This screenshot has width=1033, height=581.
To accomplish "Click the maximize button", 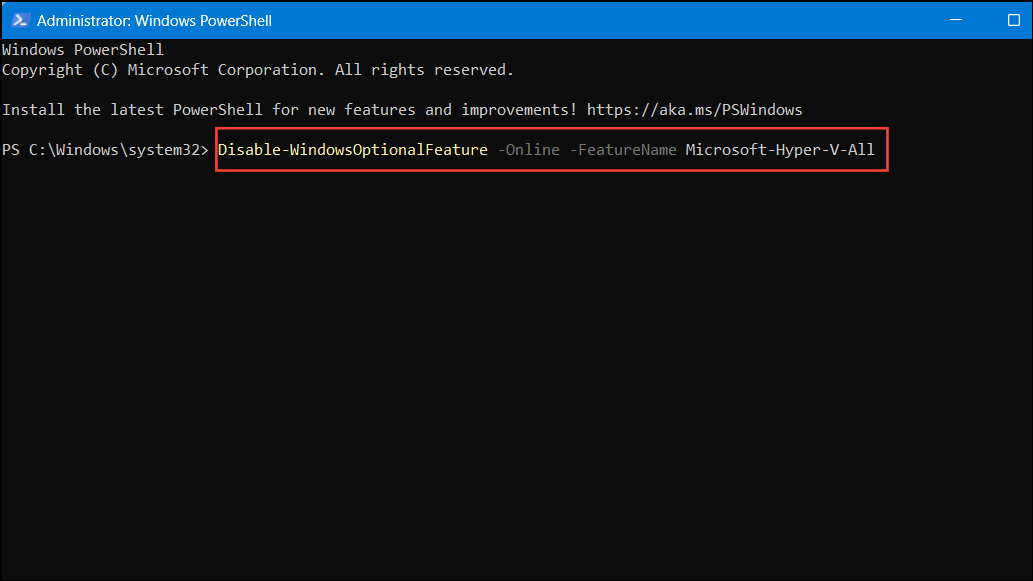I will [x=1013, y=20].
